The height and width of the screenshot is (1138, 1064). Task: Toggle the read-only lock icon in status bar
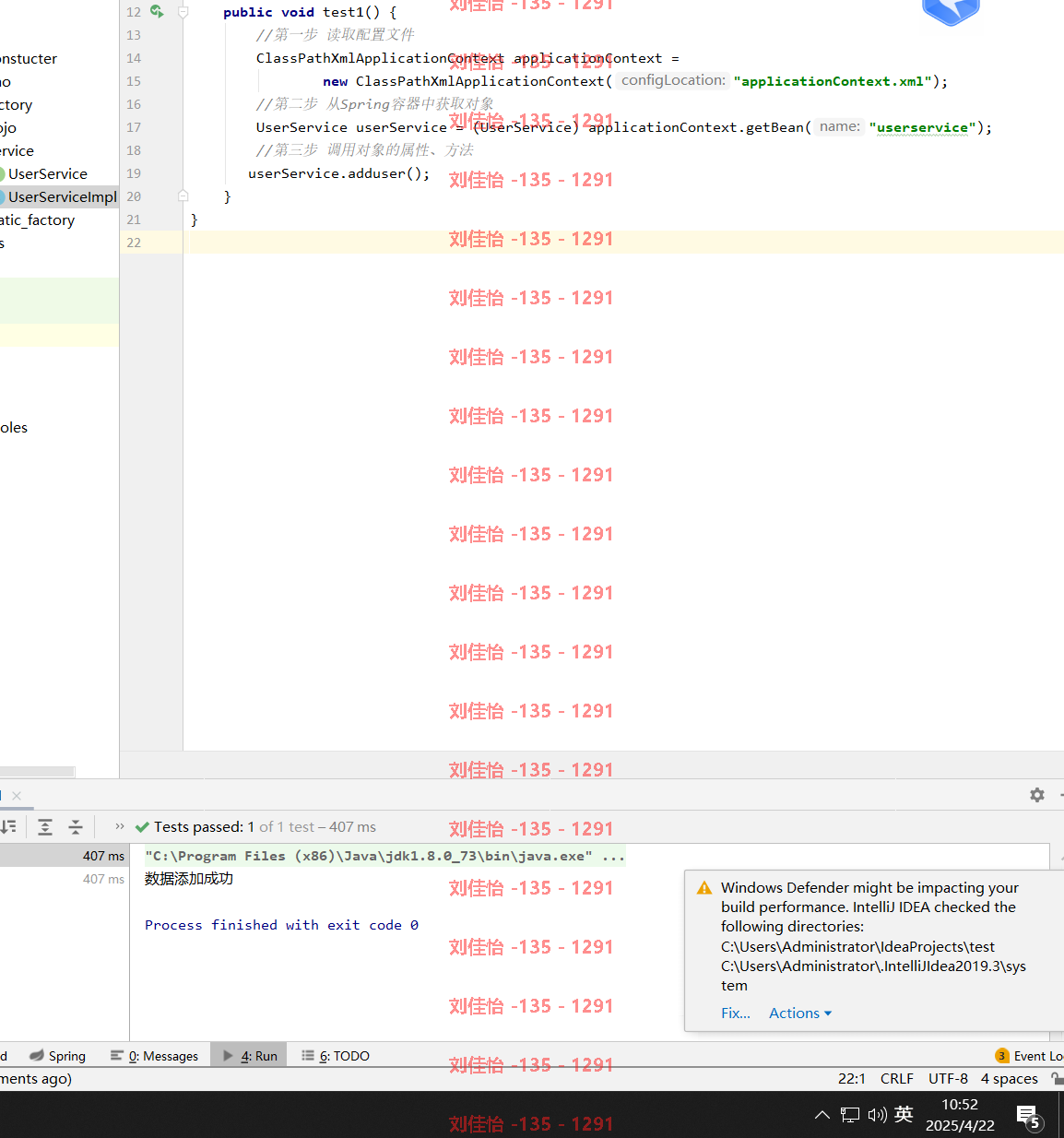pyautogui.click(x=1057, y=1078)
